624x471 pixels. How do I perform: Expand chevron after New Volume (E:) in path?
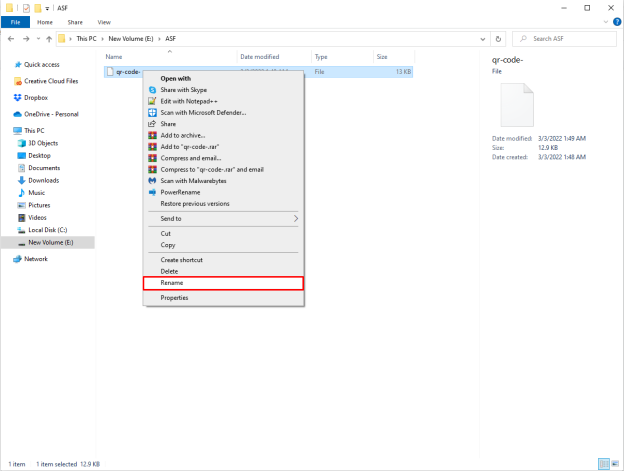pos(159,39)
